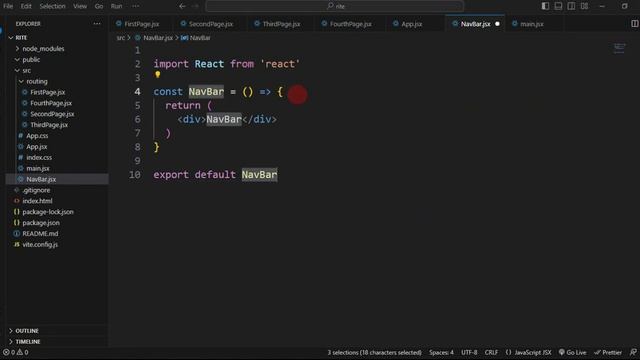
Task: Change indentation via Spaces: 4
Action: [441, 352]
